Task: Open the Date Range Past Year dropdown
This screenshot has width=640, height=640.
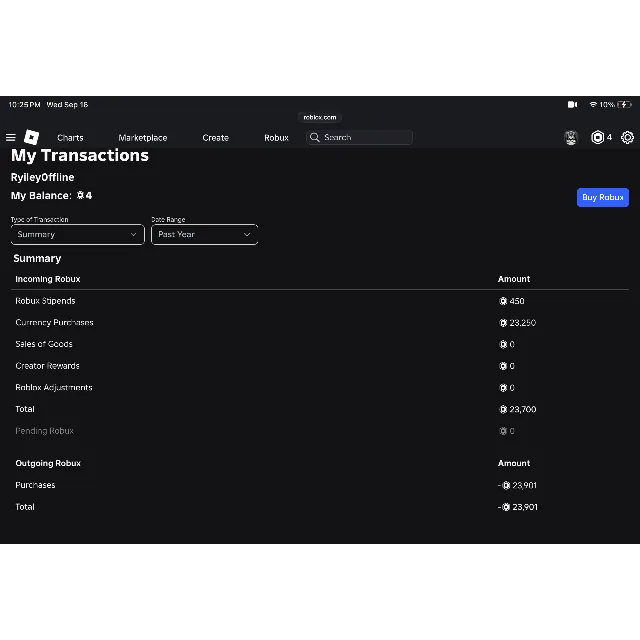Action: click(204, 235)
